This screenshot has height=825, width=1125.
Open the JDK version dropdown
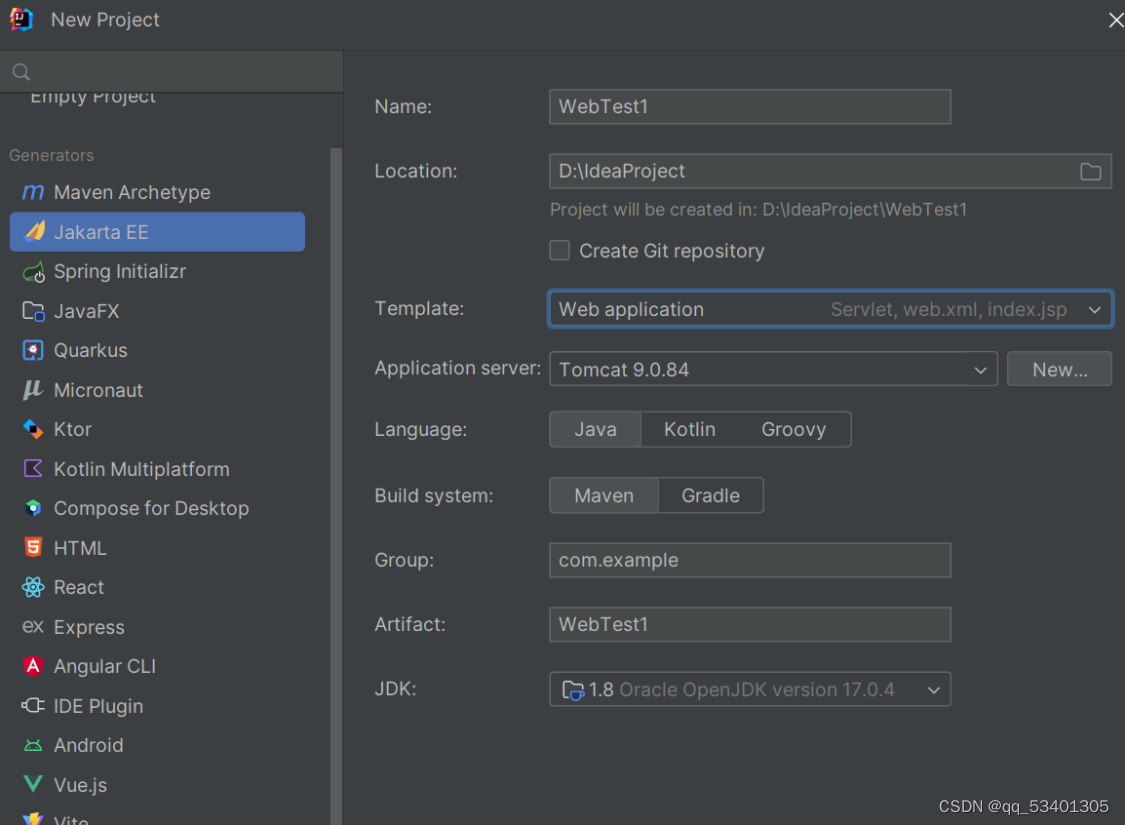point(750,689)
